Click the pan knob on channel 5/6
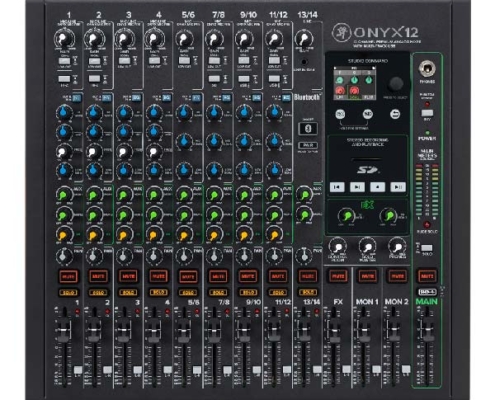Viewport: 495px width, 400px height. (x=184, y=256)
